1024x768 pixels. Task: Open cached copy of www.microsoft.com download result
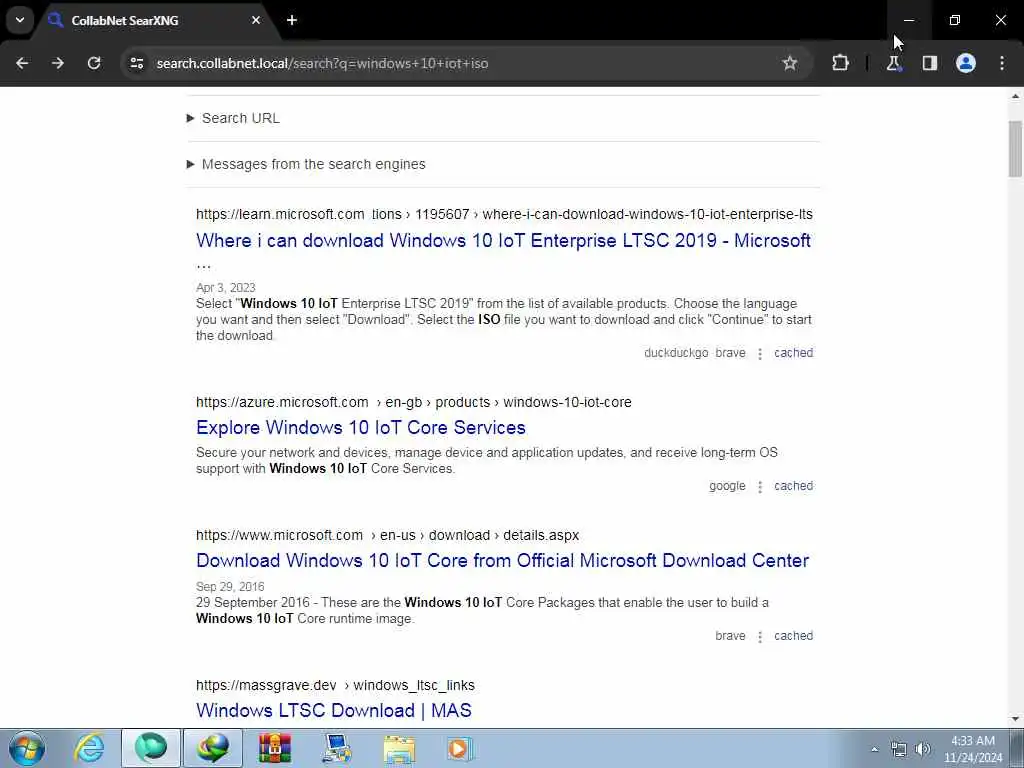793,635
